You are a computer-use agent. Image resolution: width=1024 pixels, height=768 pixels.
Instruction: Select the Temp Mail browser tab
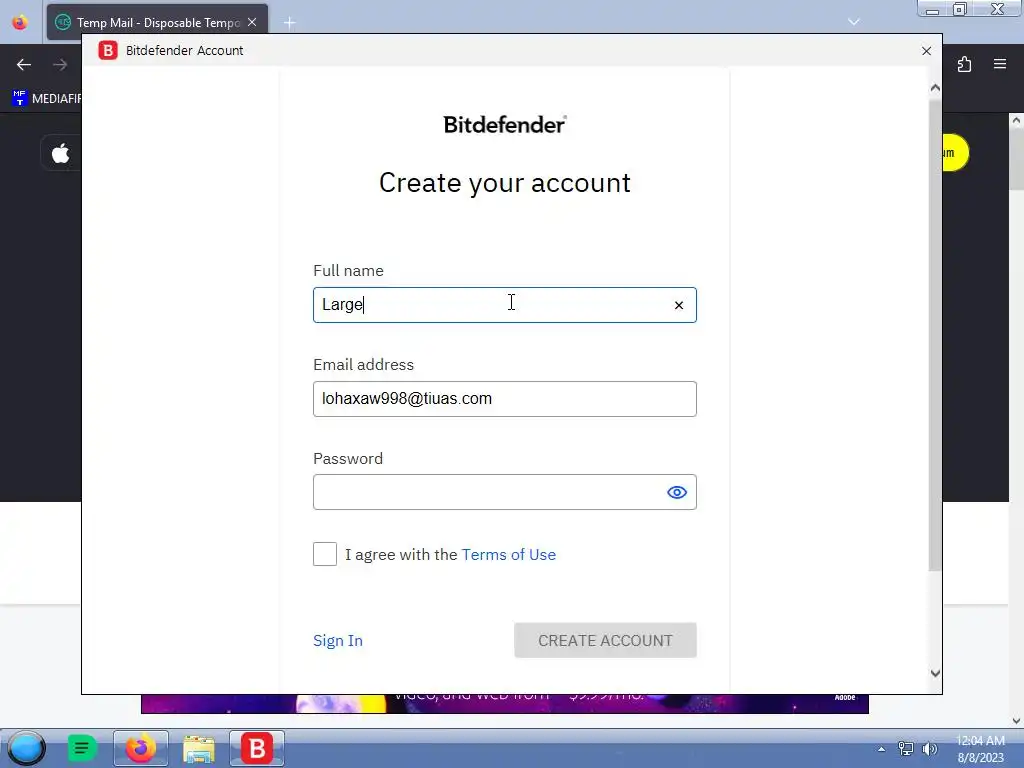click(x=157, y=22)
